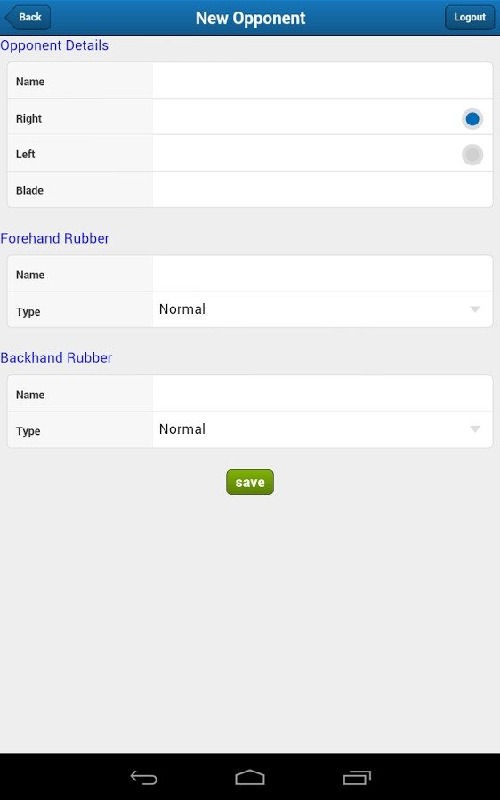Click the Backhand Rubber Name field
This screenshot has height=800, width=500.
322,394
